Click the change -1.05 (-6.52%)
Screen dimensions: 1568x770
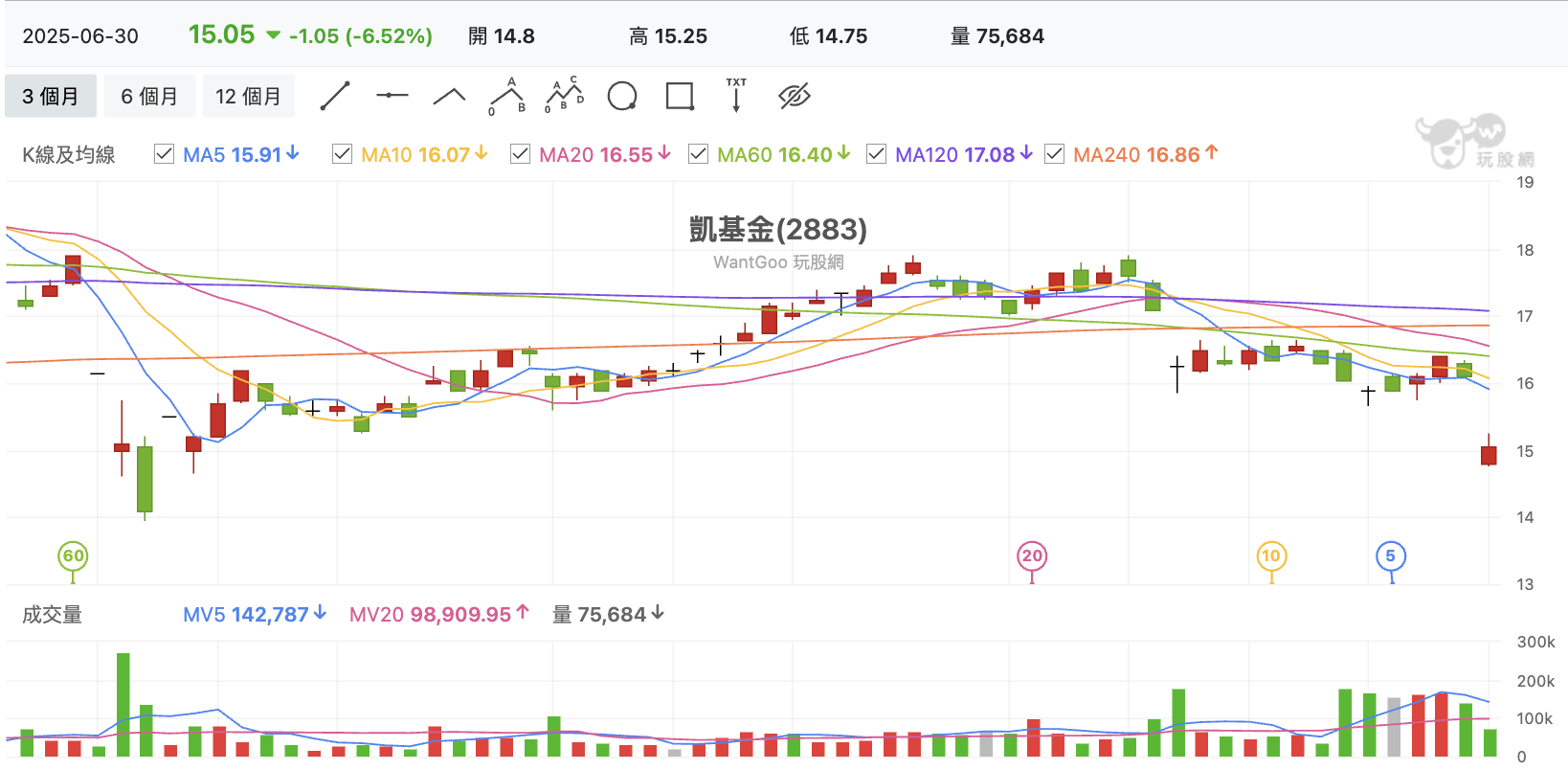[x=361, y=36]
